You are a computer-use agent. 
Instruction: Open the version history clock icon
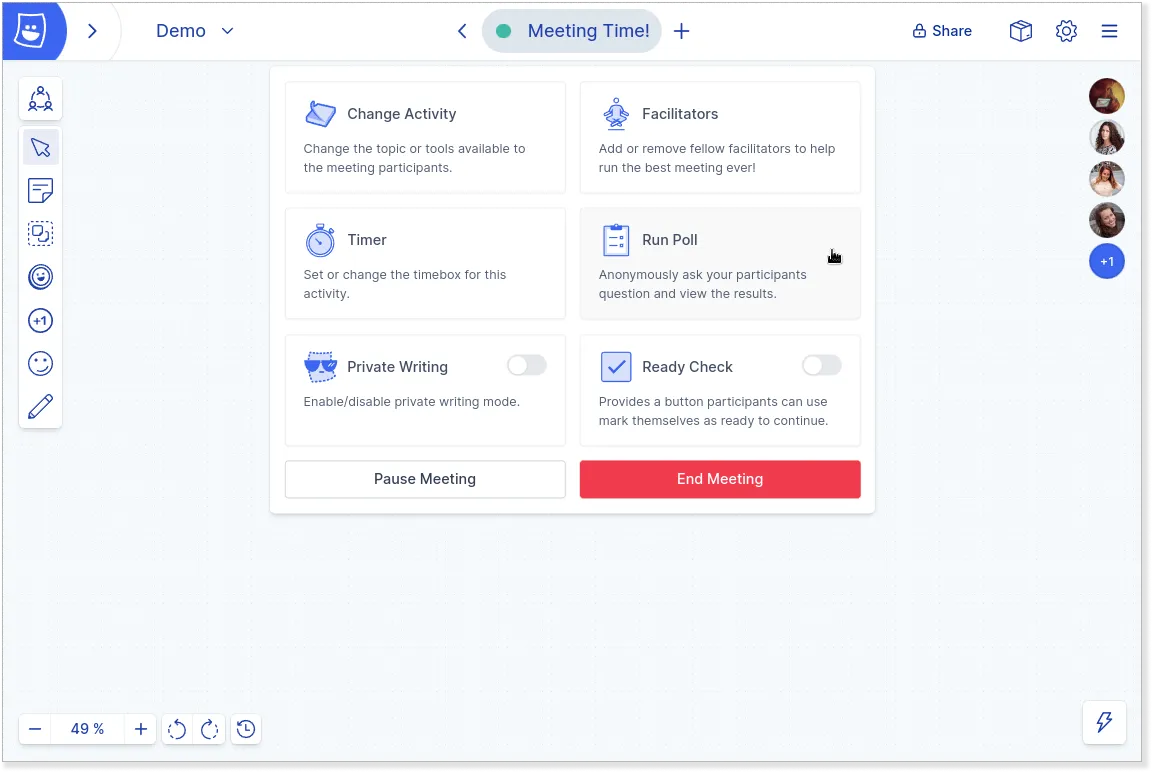click(x=246, y=729)
